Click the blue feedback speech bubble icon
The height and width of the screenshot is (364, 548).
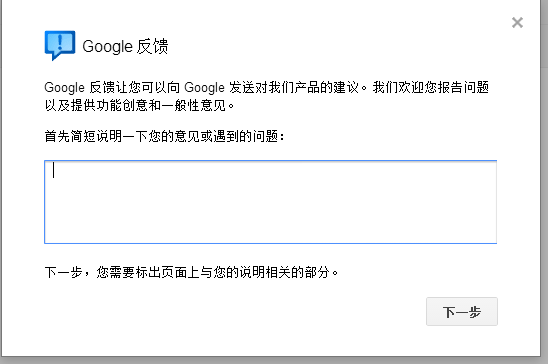click(60, 45)
